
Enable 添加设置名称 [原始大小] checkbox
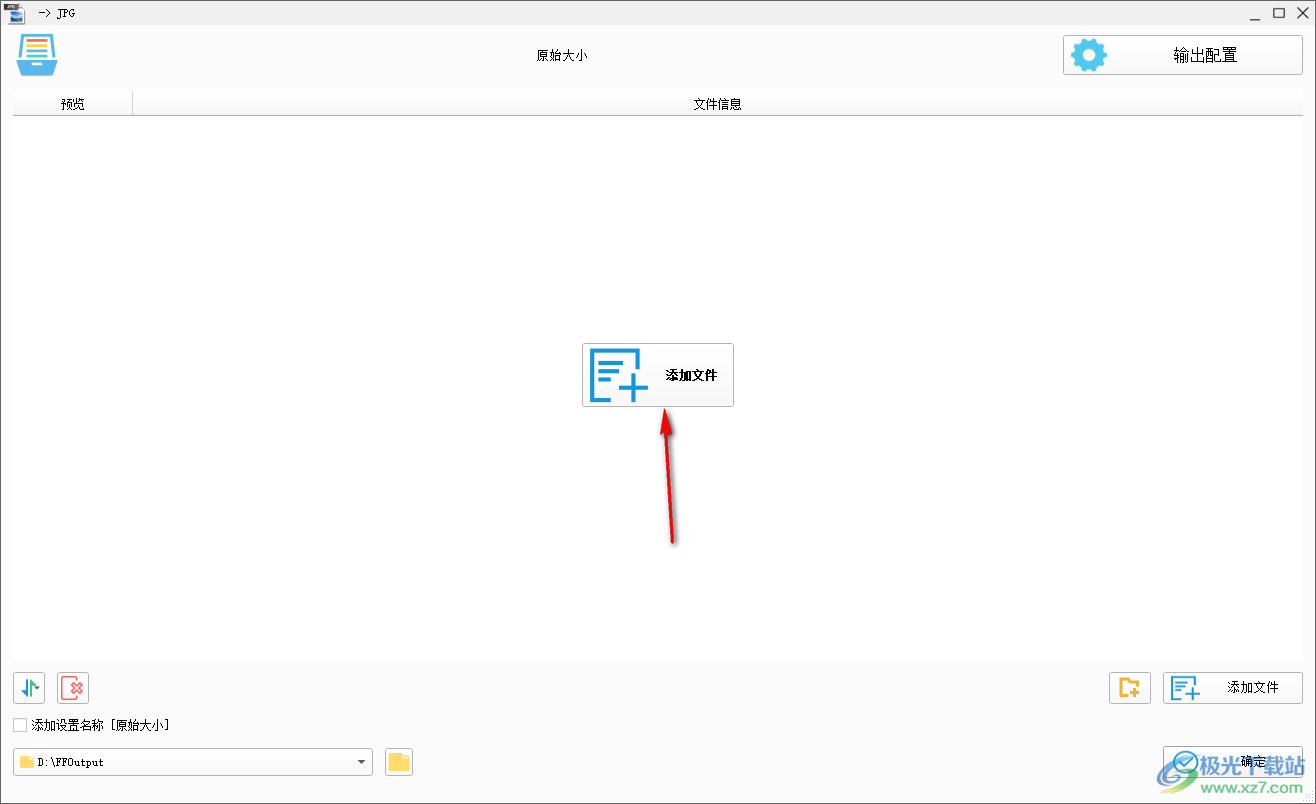tap(20, 725)
